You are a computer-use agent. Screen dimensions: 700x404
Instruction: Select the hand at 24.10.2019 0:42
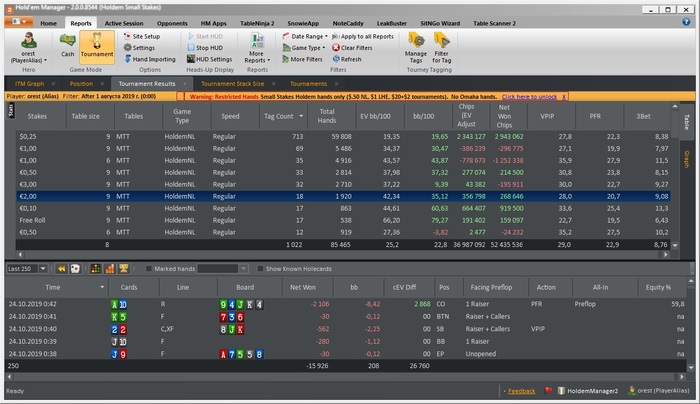coord(346,304)
